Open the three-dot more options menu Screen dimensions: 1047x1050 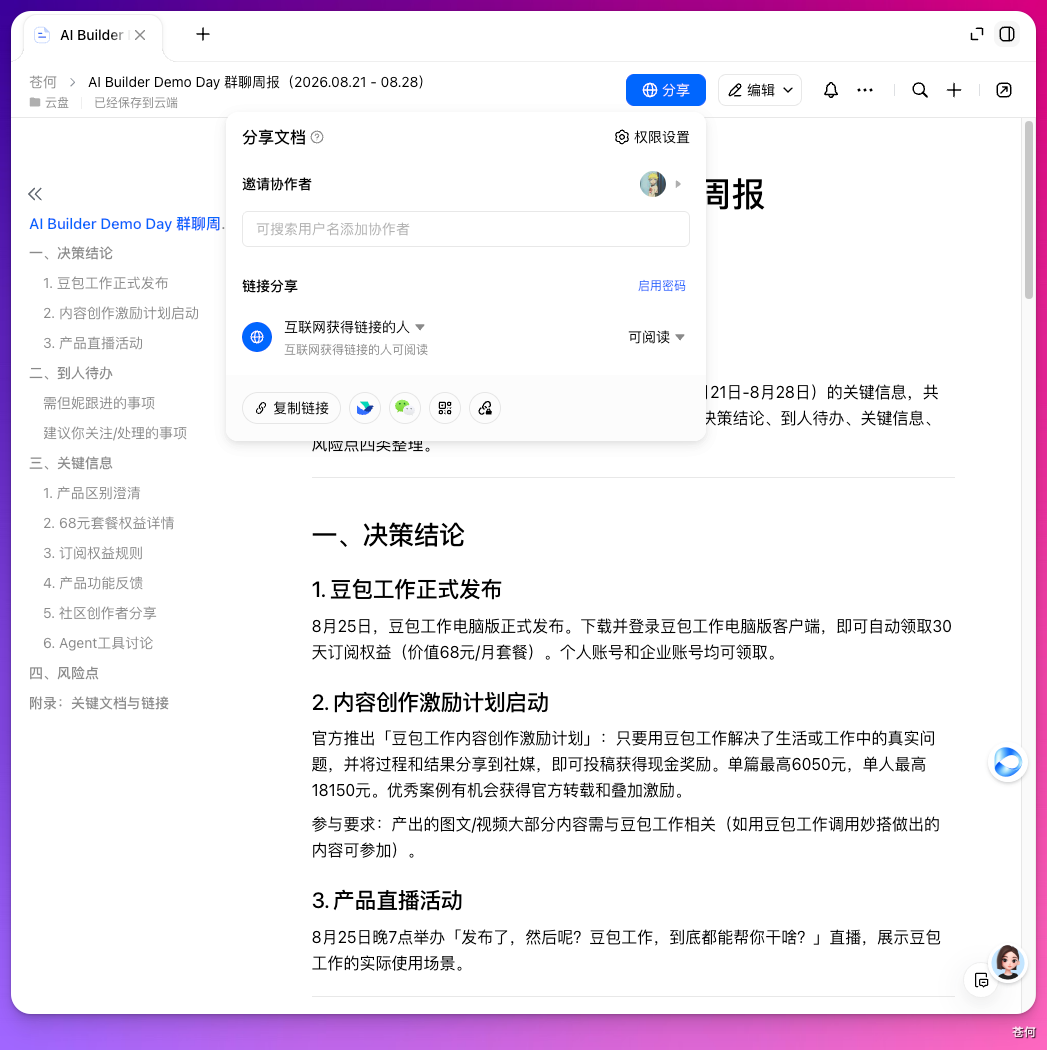tap(865, 90)
